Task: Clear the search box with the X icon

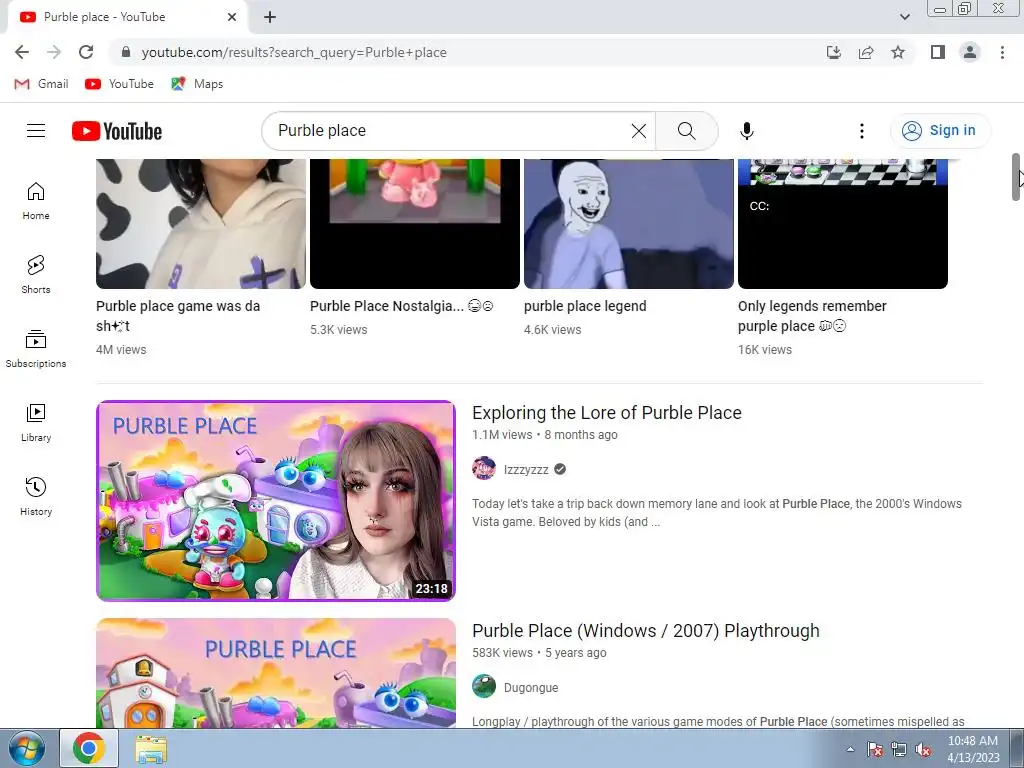Action: click(639, 131)
